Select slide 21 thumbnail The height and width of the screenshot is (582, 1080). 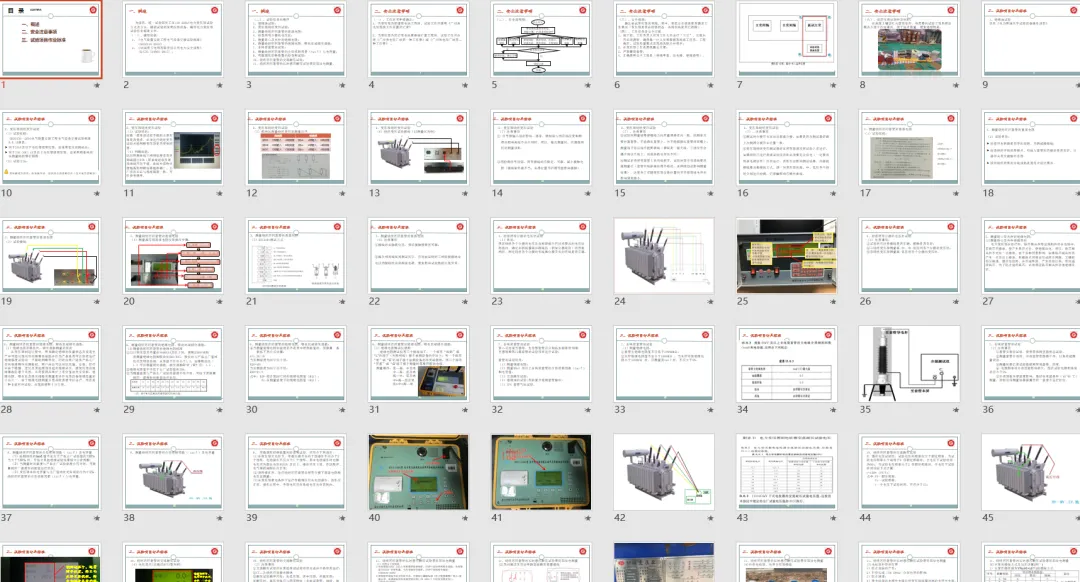point(296,256)
